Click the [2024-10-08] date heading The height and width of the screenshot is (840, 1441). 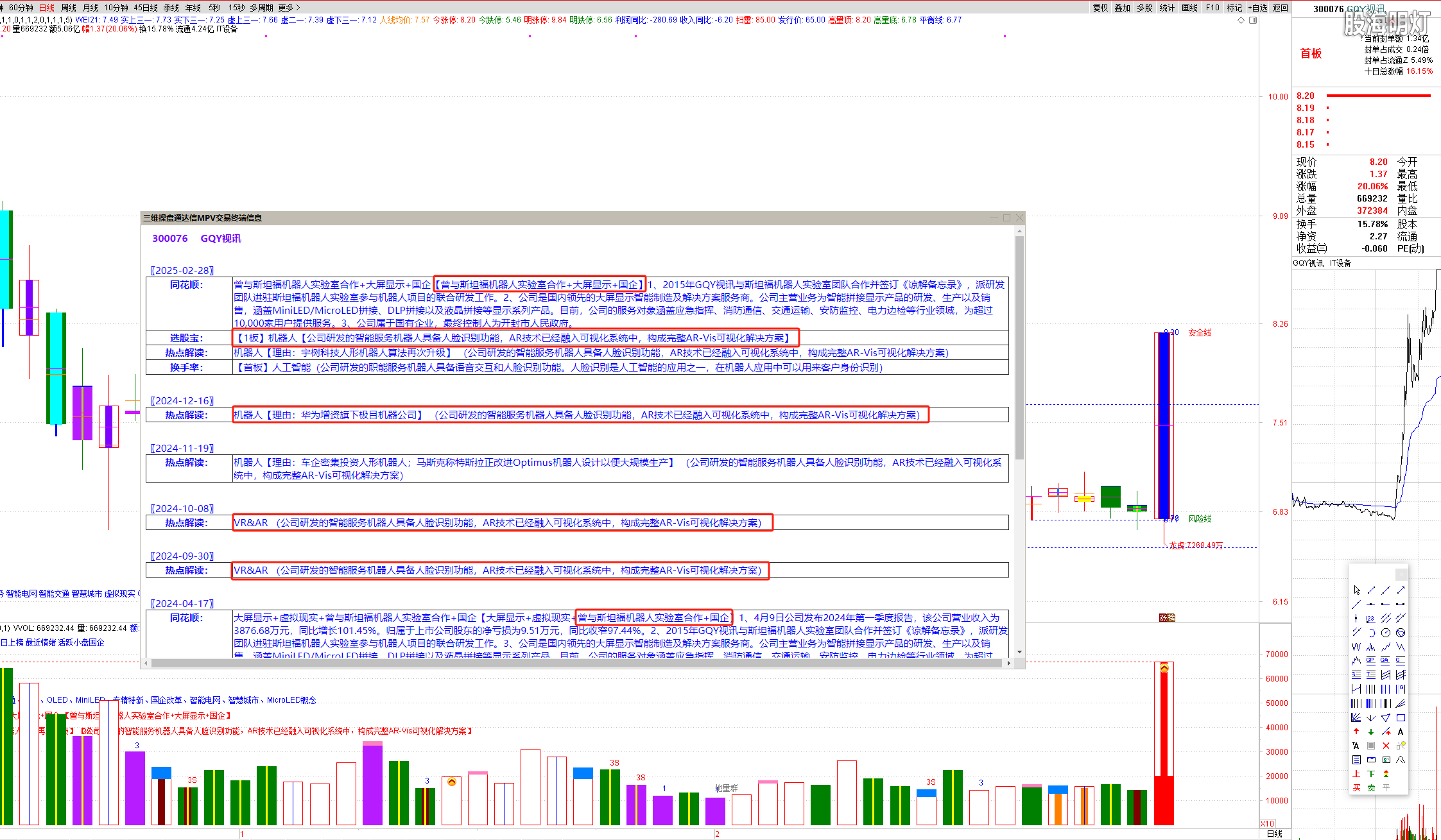point(182,509)
